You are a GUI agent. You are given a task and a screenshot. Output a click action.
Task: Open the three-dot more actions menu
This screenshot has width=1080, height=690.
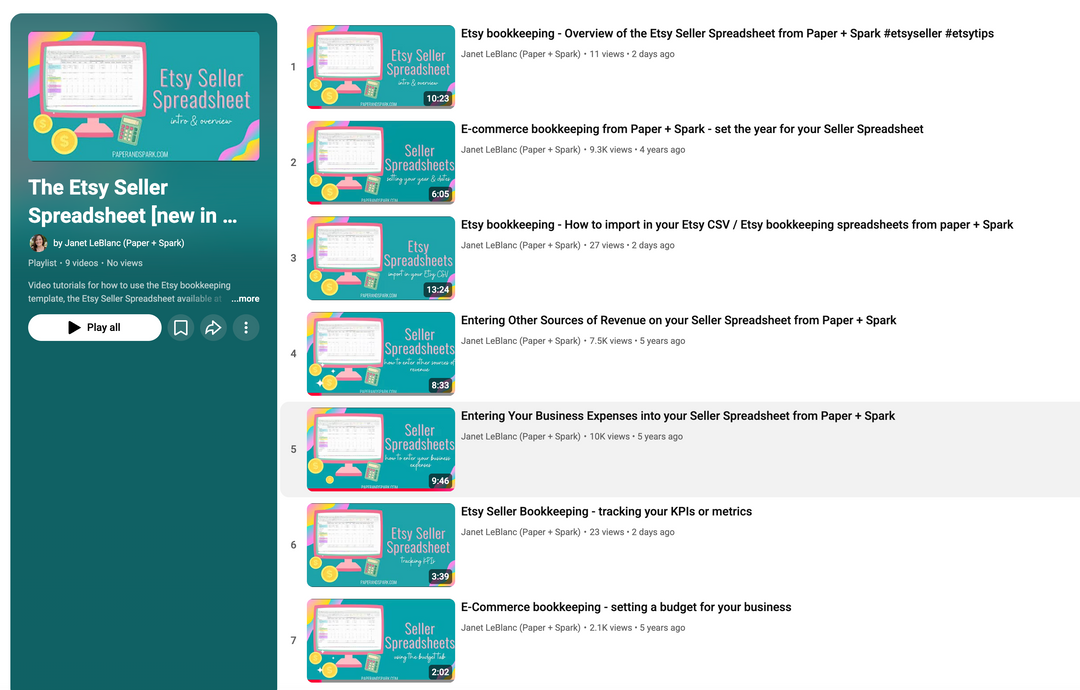[x=246, y=328]
